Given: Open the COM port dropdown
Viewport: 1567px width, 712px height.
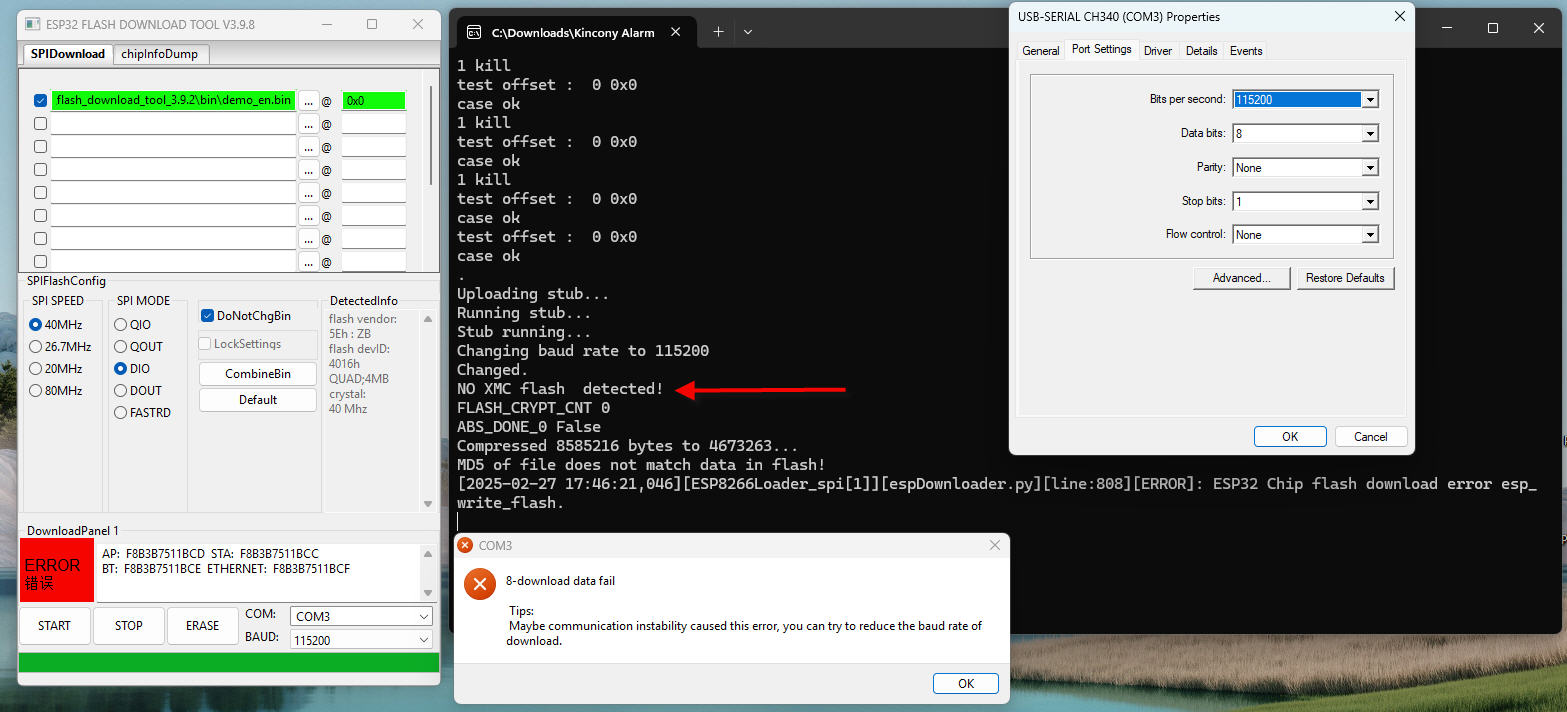Looking at the screenshot, I should (361, 617).
